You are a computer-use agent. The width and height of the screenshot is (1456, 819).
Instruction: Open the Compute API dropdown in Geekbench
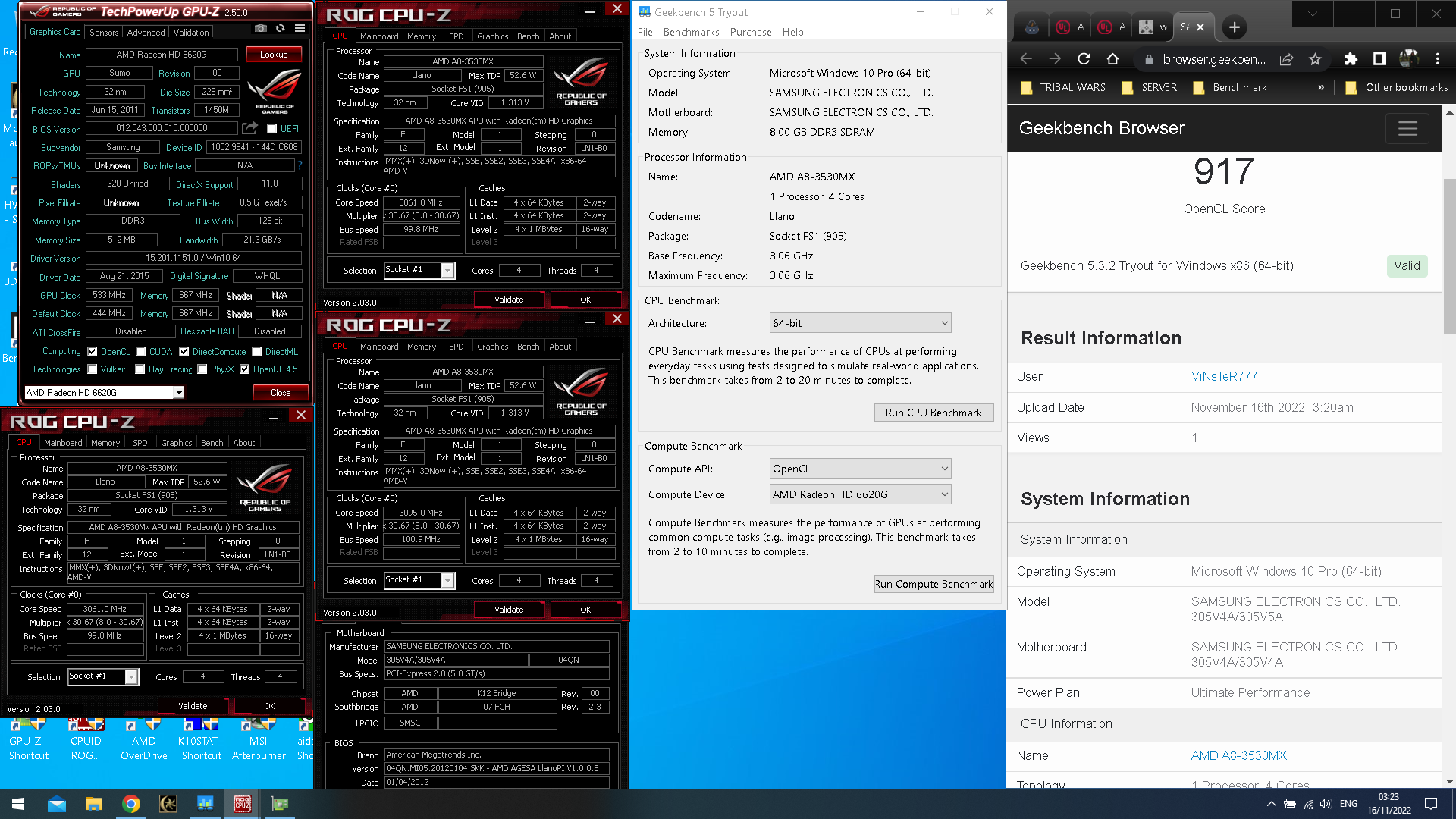coord(860,469)
